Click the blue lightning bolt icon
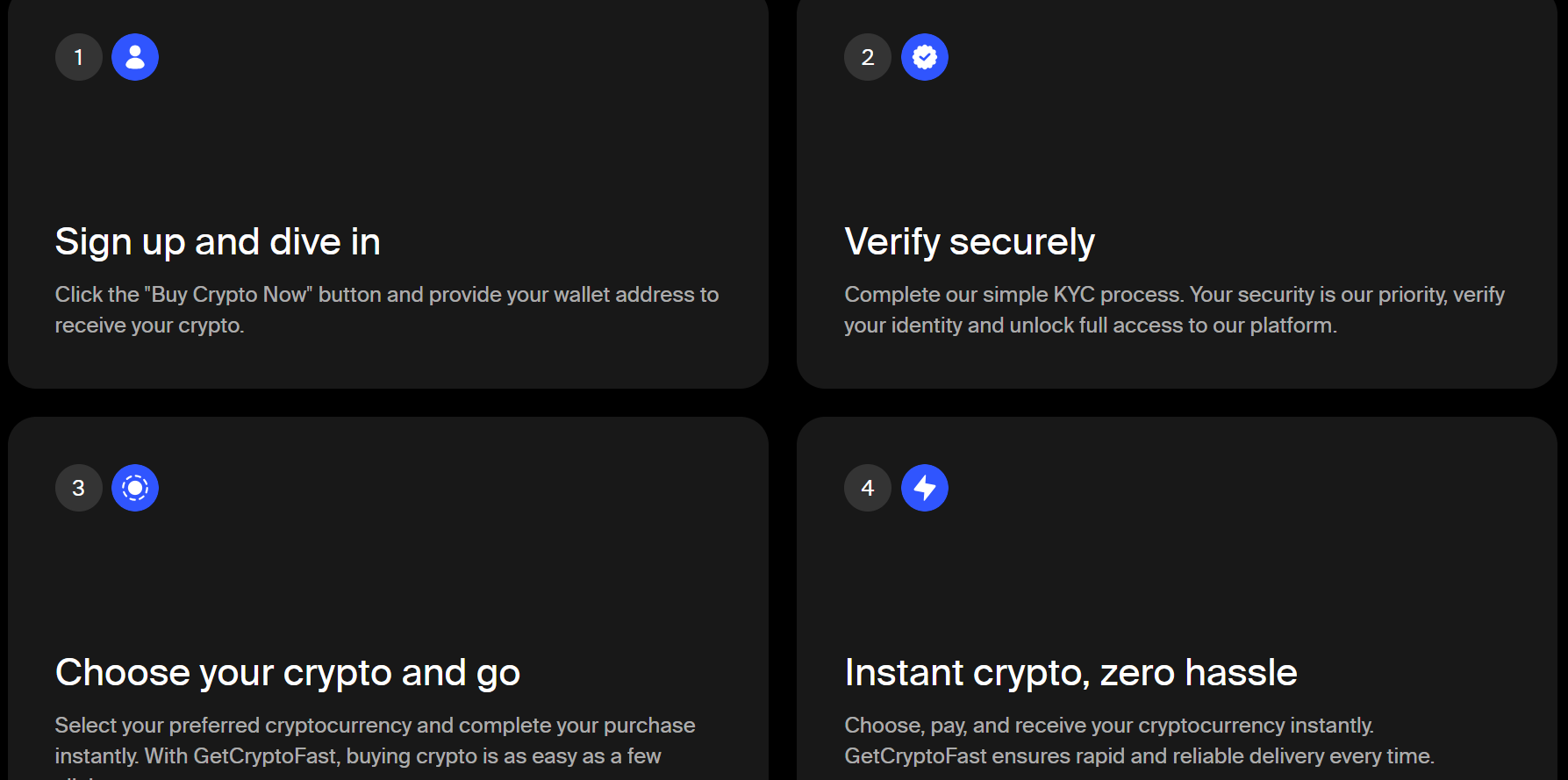The width and height of the screenshot is (1568, 780). 925,488
